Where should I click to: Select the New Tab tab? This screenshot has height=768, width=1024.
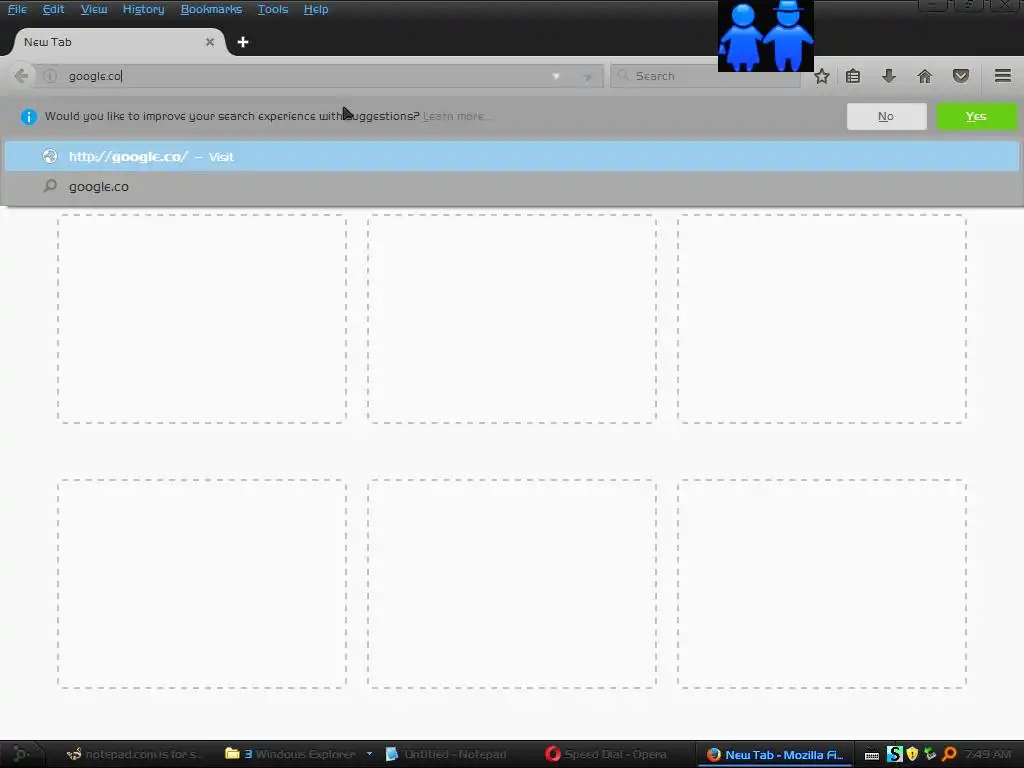click(x=118, y=42)
